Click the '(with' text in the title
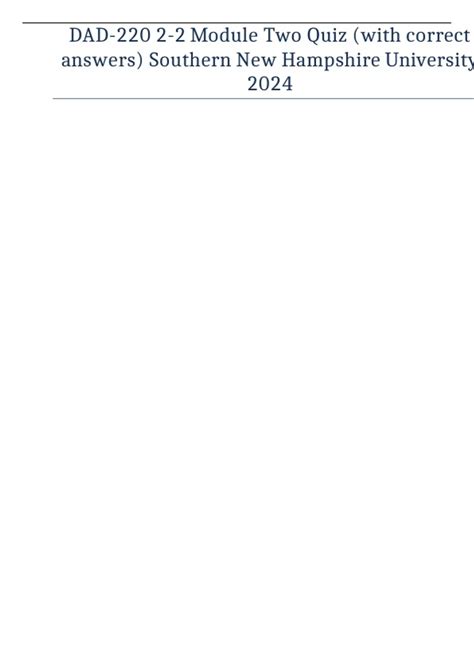This screenshot has width=474, height=671. (x=377, y=36)
